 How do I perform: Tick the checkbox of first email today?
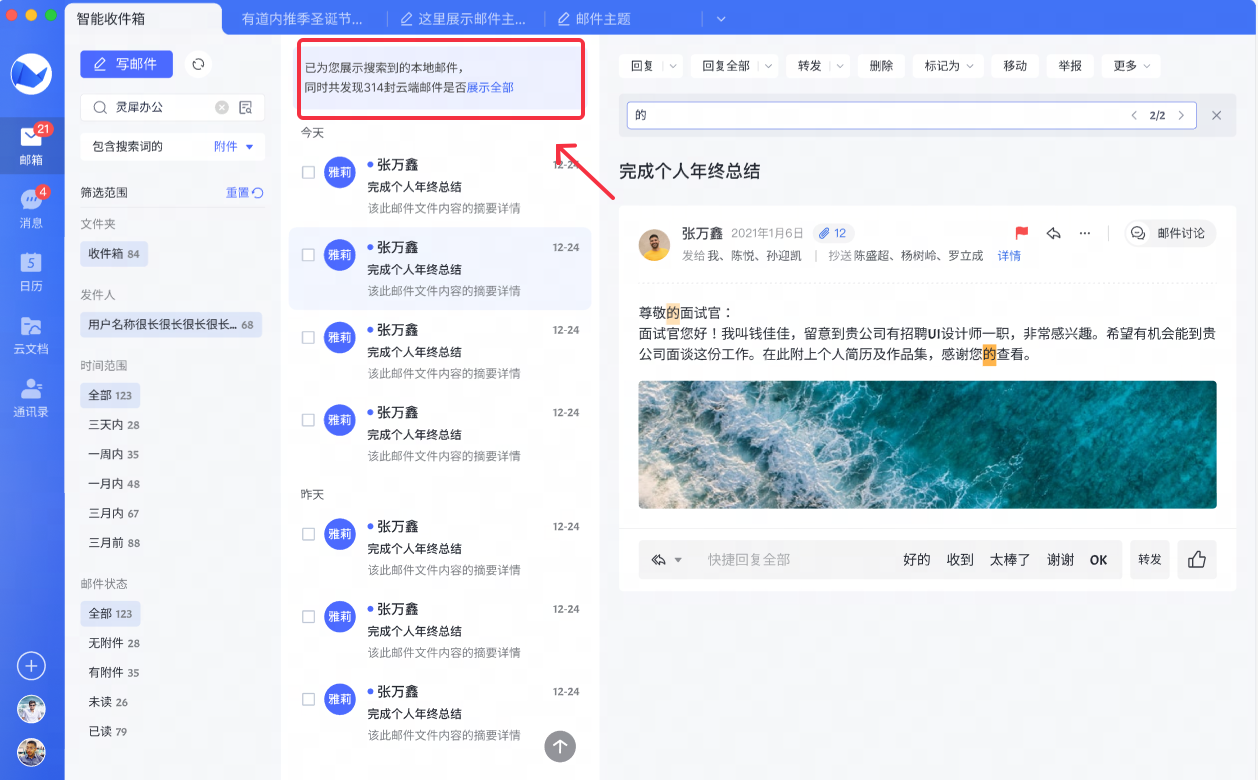[x=308, y=172]
